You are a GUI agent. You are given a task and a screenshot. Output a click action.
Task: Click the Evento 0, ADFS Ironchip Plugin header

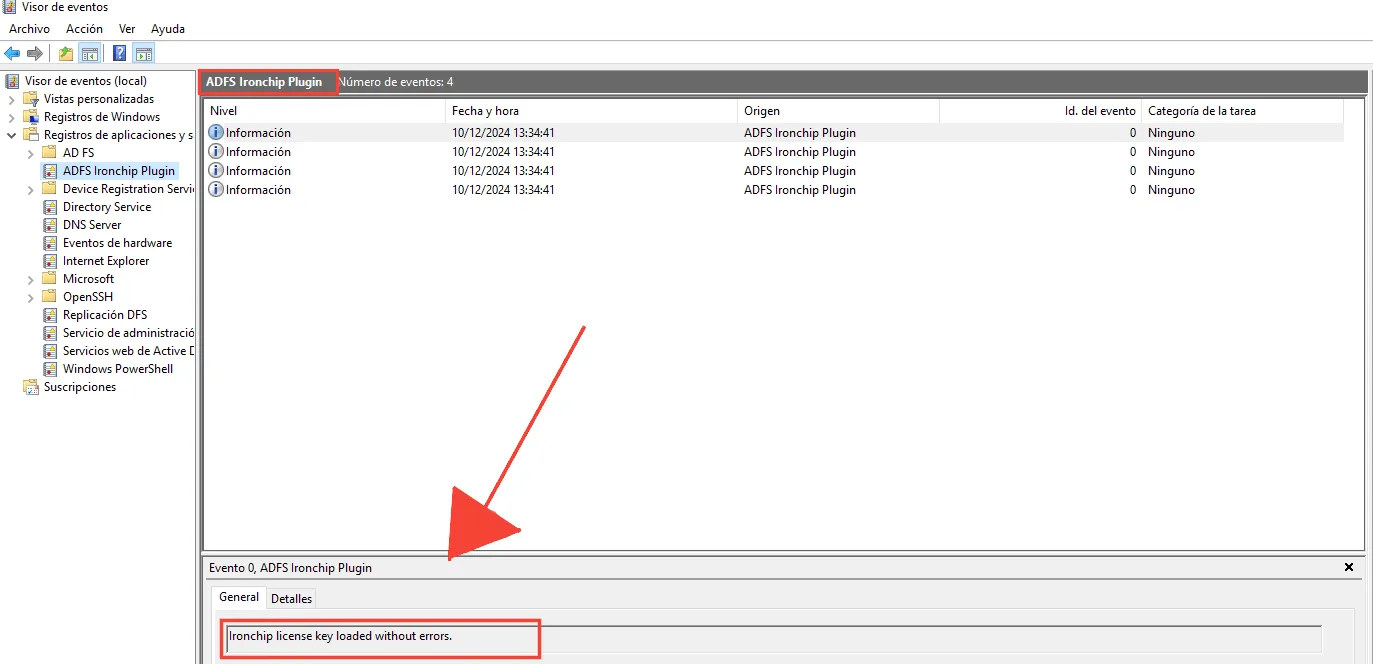point(290,568)
